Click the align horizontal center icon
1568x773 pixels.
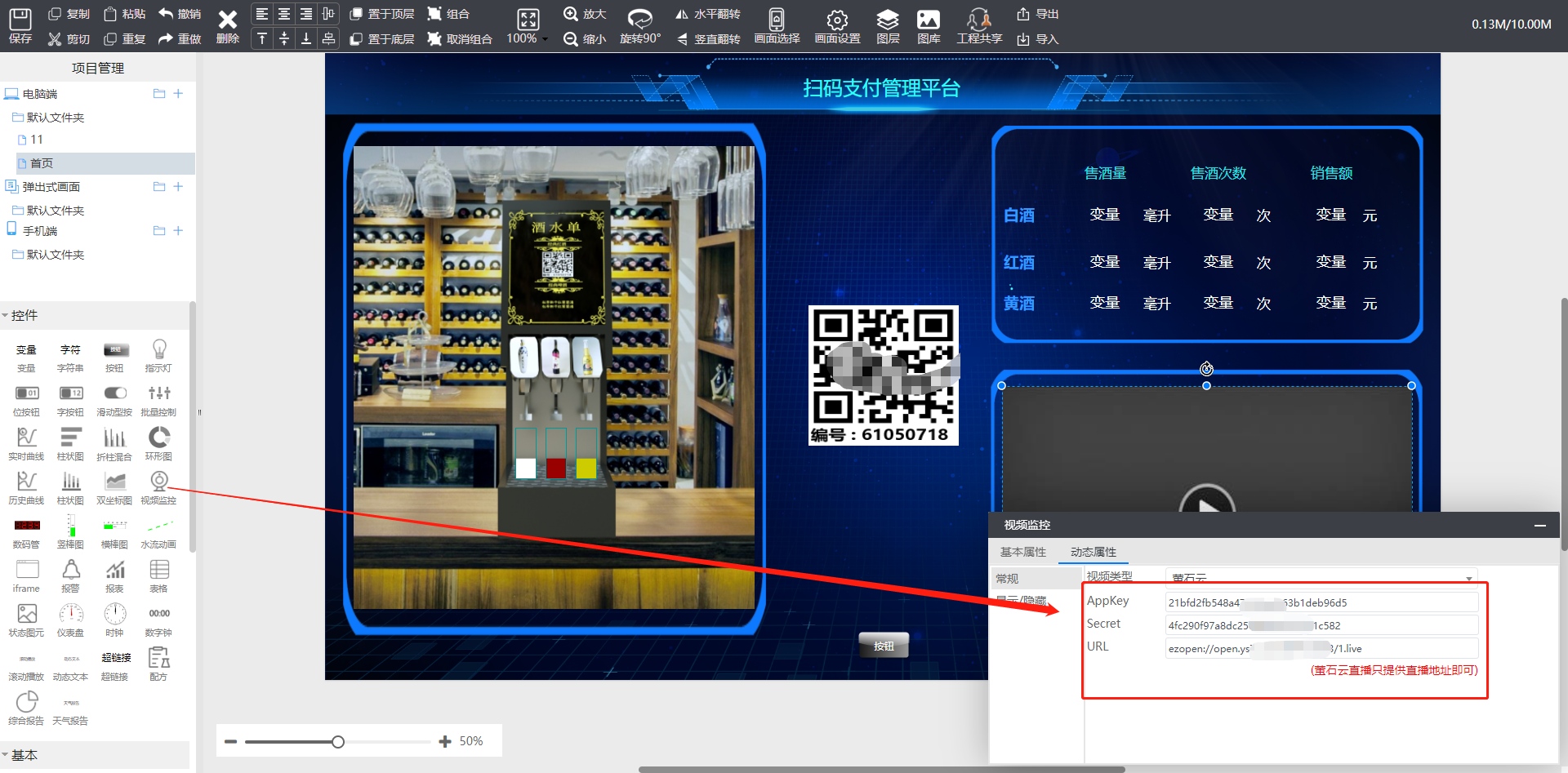tap(283, 14)
